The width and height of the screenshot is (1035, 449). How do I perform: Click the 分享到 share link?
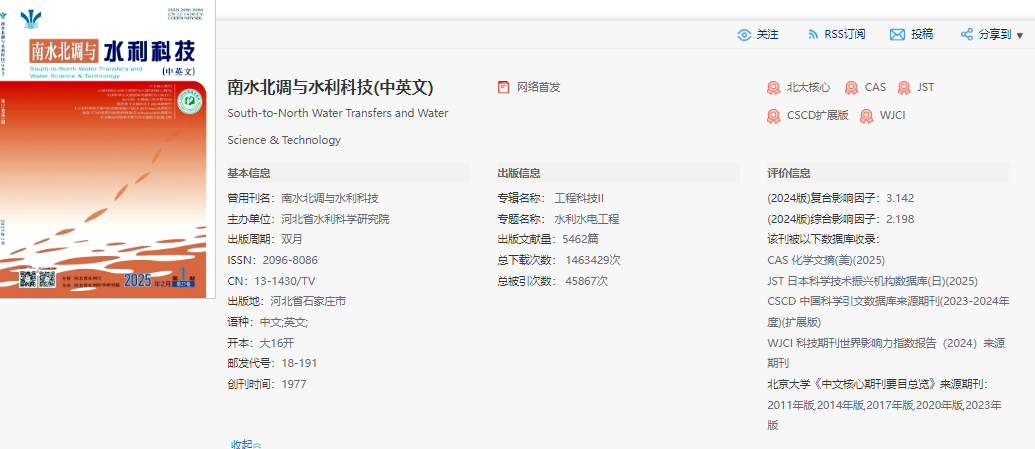tap(995, 35)
